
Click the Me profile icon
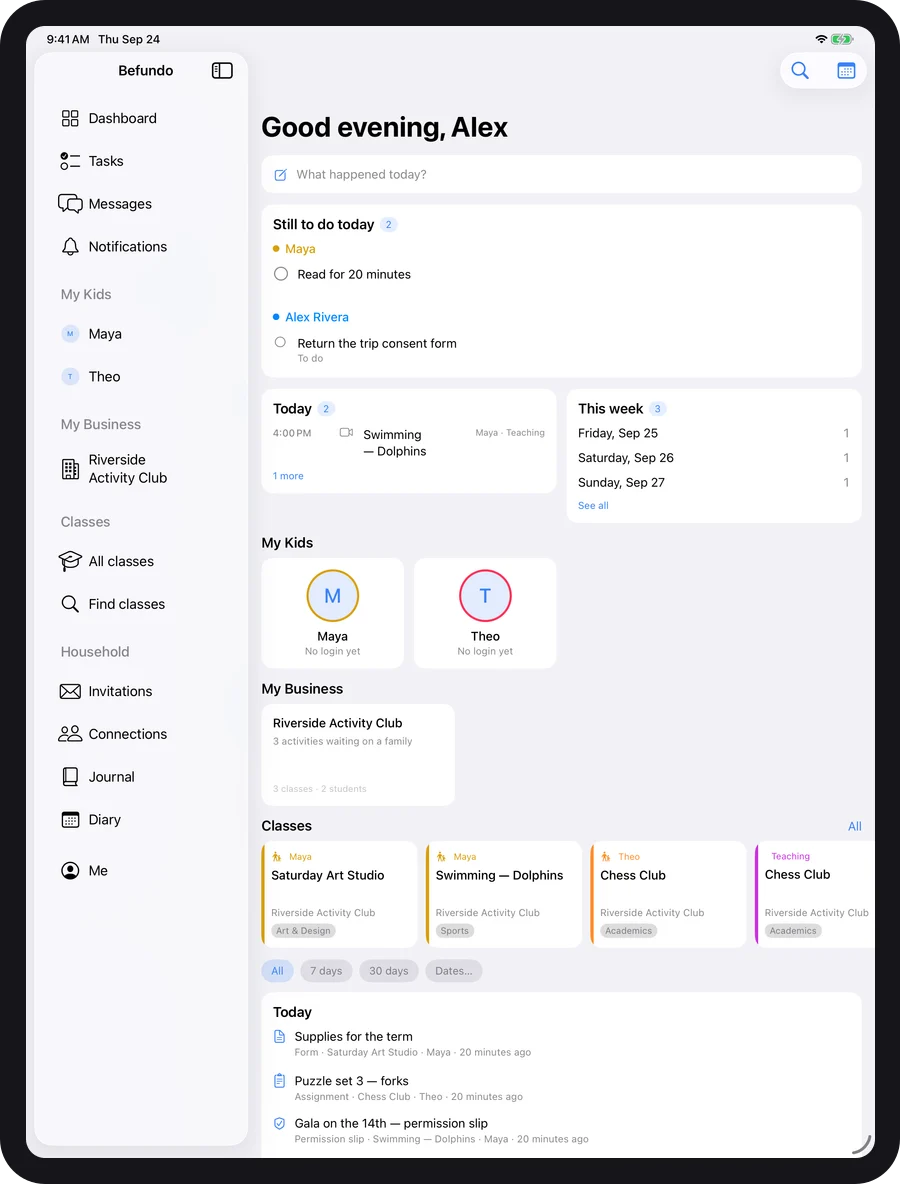tap(70, 871)
